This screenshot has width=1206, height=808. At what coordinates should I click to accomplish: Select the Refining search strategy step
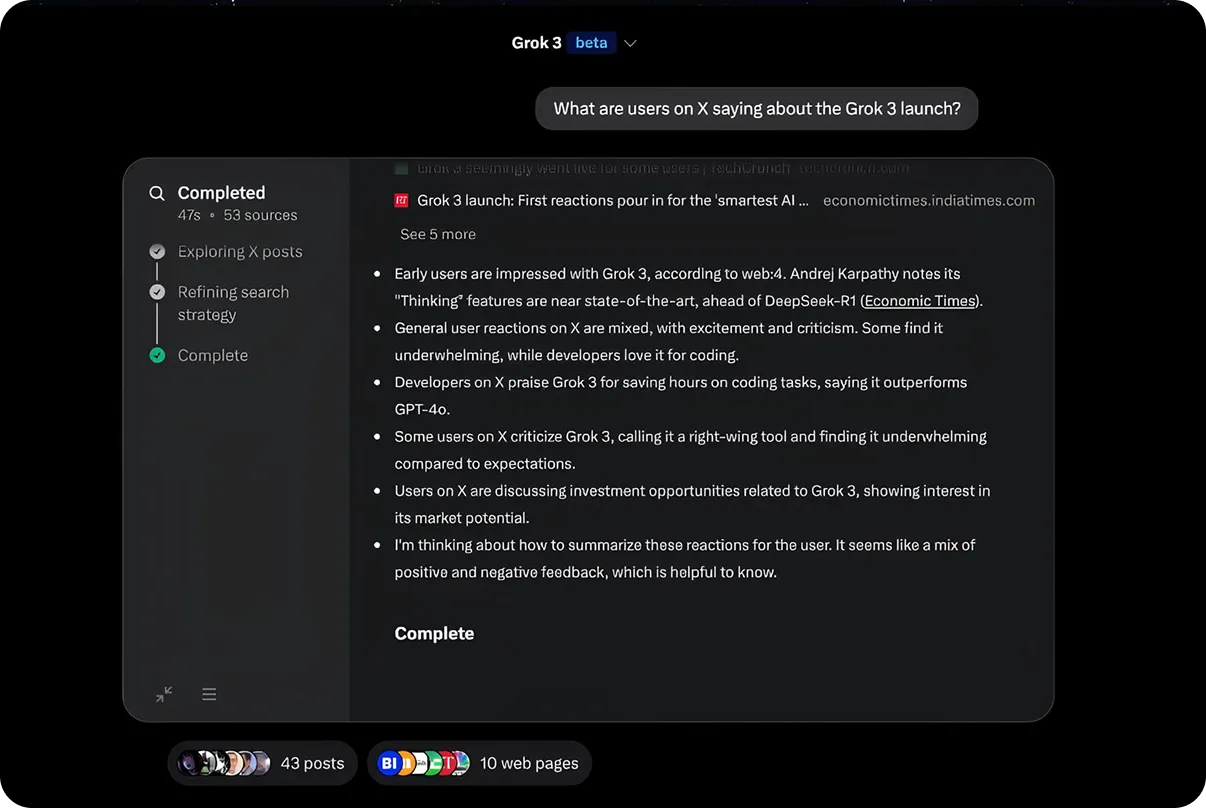233,303
